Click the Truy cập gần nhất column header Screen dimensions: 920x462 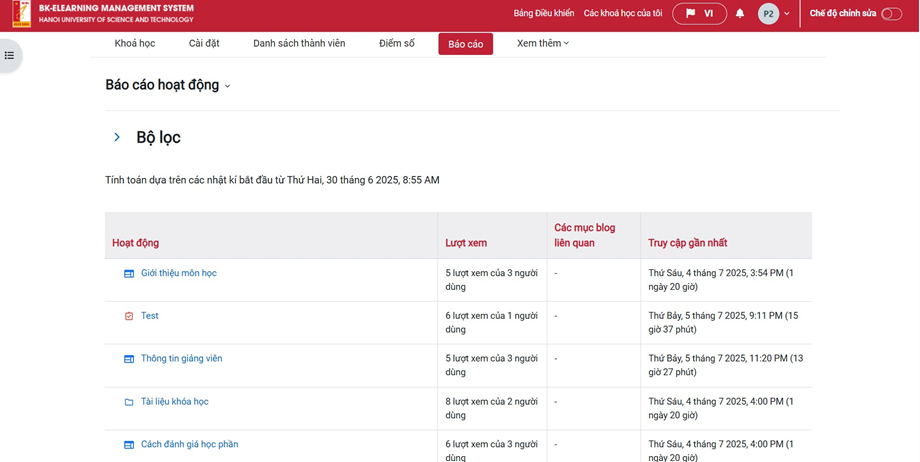tap(688, 243)
